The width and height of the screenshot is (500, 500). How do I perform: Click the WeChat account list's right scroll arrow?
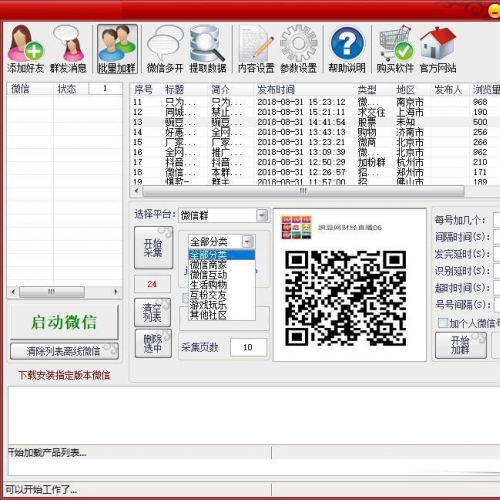pyautogui.click(x=116, y=292)
